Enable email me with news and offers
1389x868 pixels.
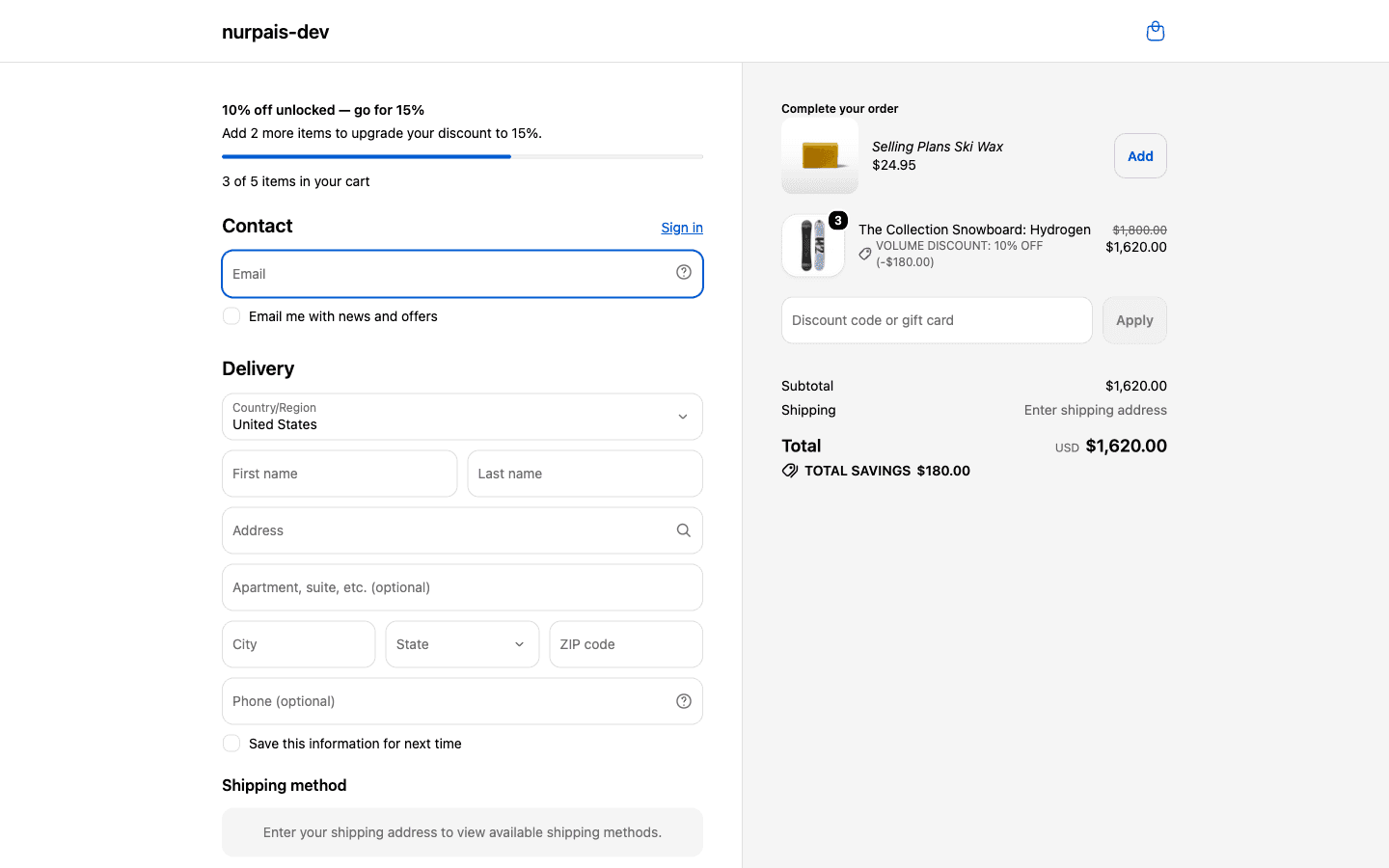click(x=231, y=316)
